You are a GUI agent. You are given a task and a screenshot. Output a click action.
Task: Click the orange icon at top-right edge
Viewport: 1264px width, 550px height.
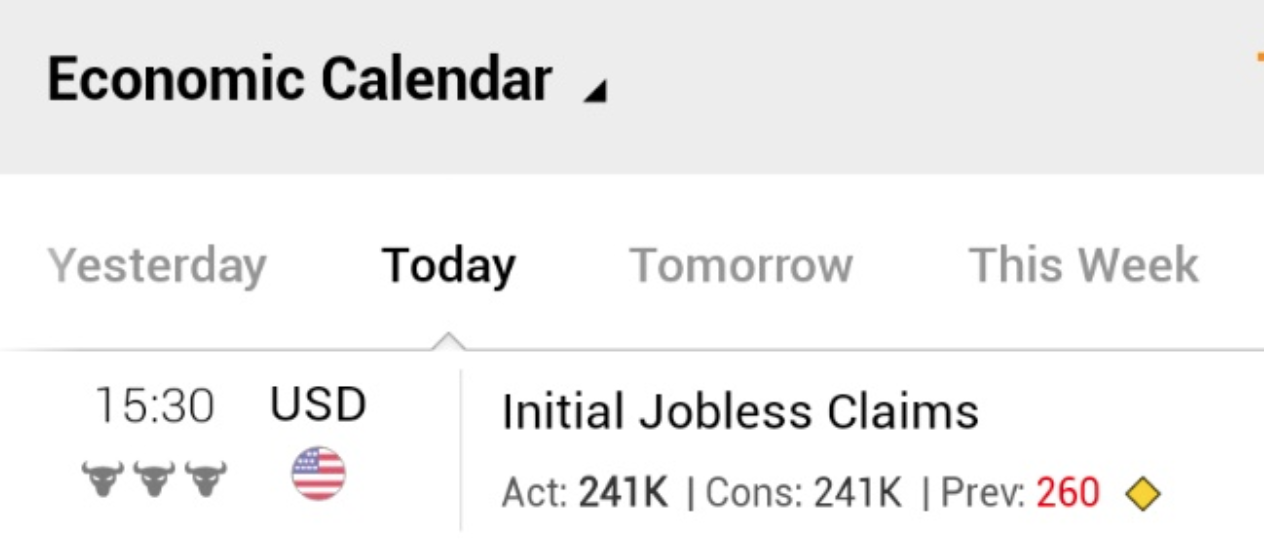pyautogui.click(x=1259, y=58)
